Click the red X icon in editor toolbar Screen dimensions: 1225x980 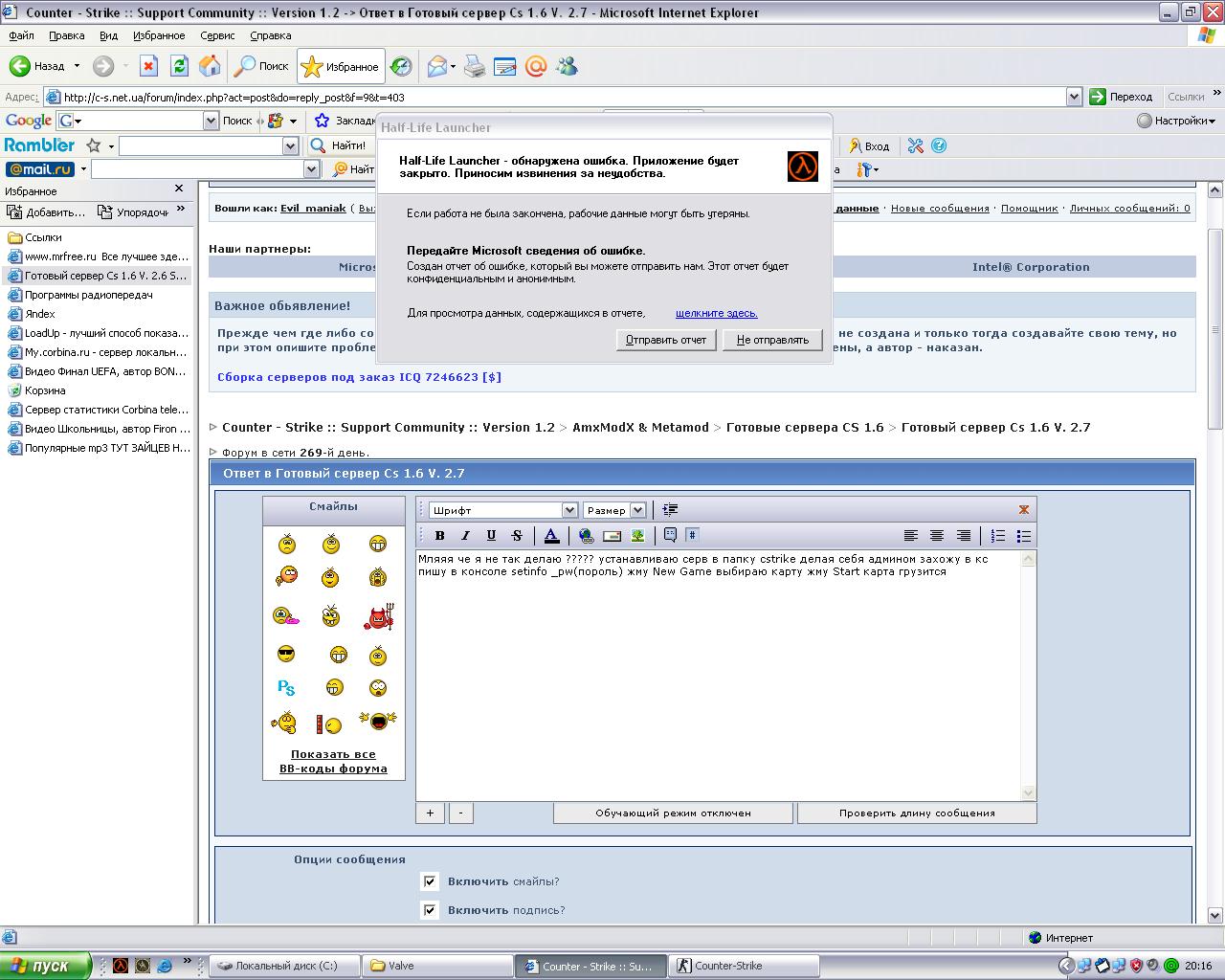tap(1024, 509)
